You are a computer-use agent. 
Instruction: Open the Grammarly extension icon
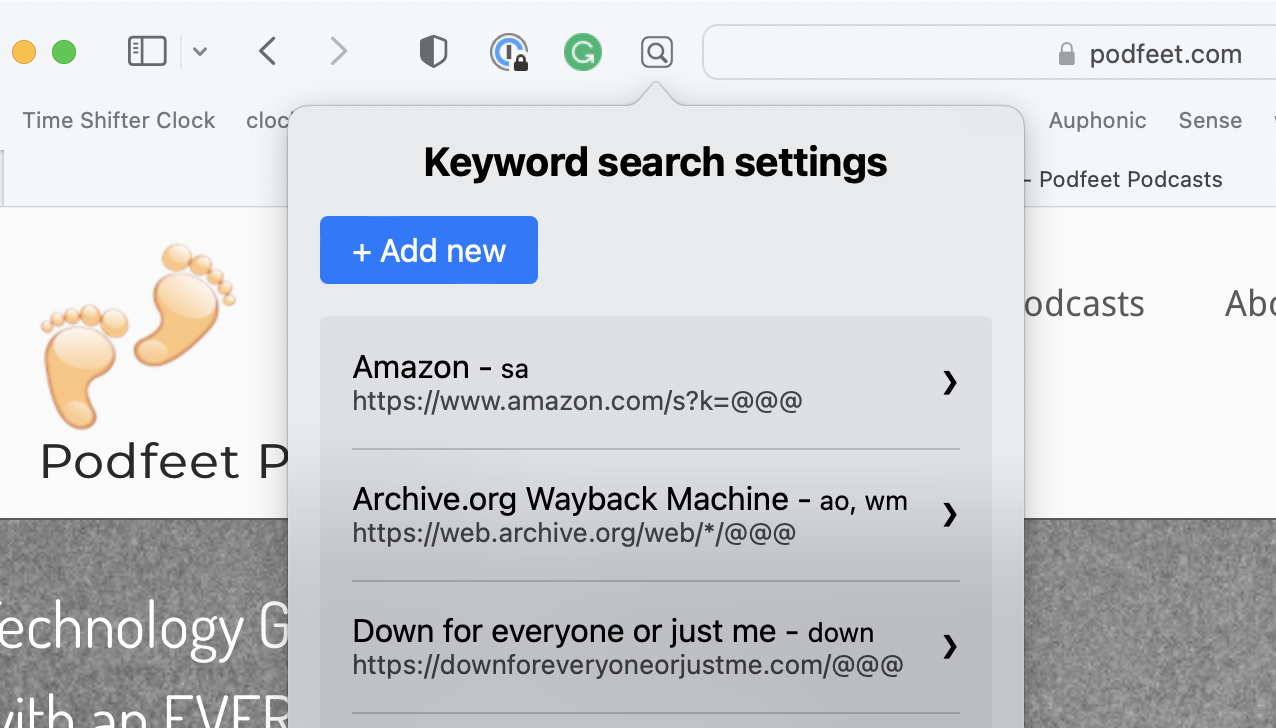[x=582, y=52]
